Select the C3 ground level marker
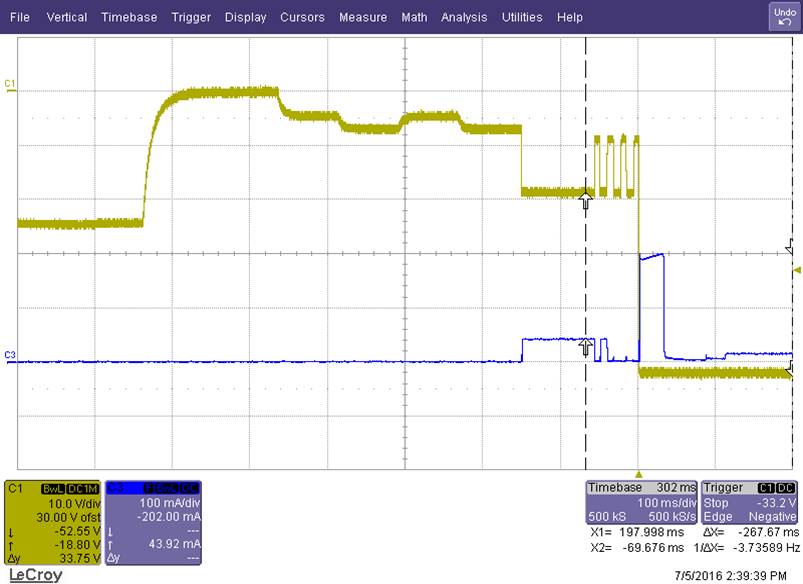803x584 pixels. [x=10, y=357]
